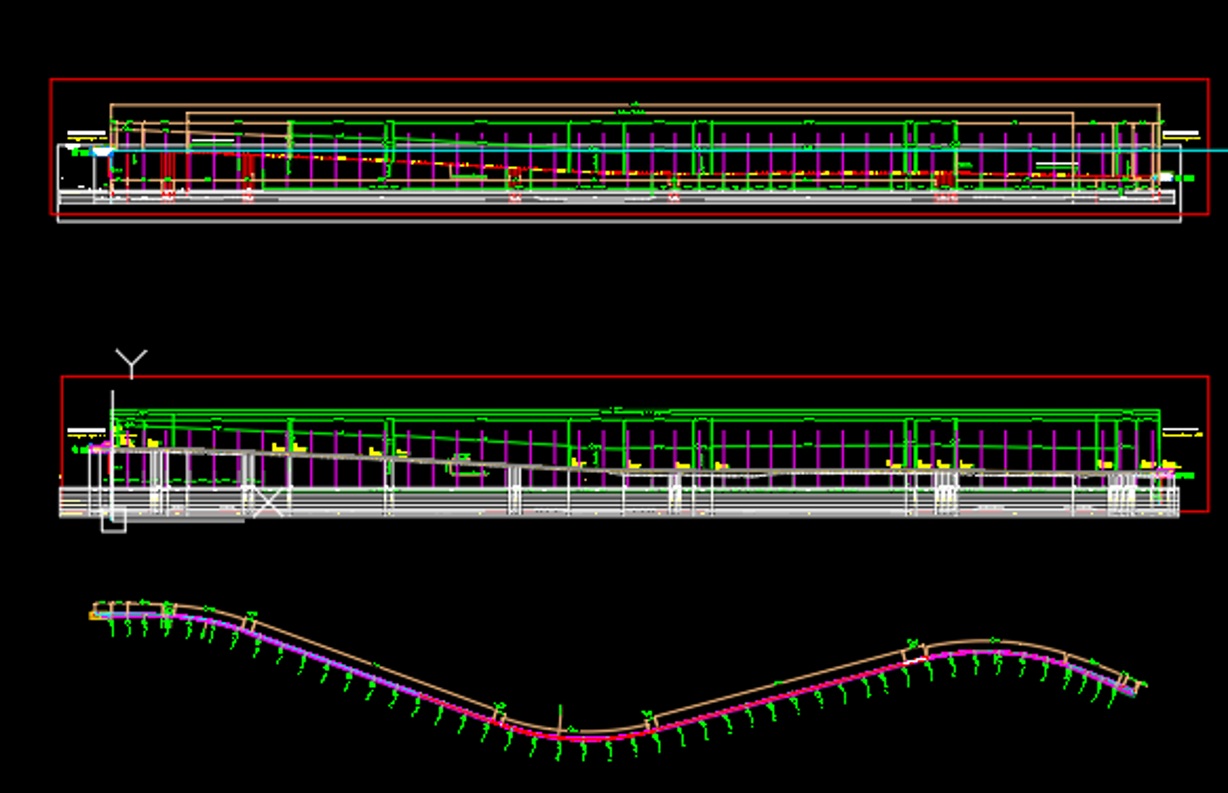1228x793 pixels.
Task: Pick the white X-crossed box in the middle drawing
Action: (267, 502)
